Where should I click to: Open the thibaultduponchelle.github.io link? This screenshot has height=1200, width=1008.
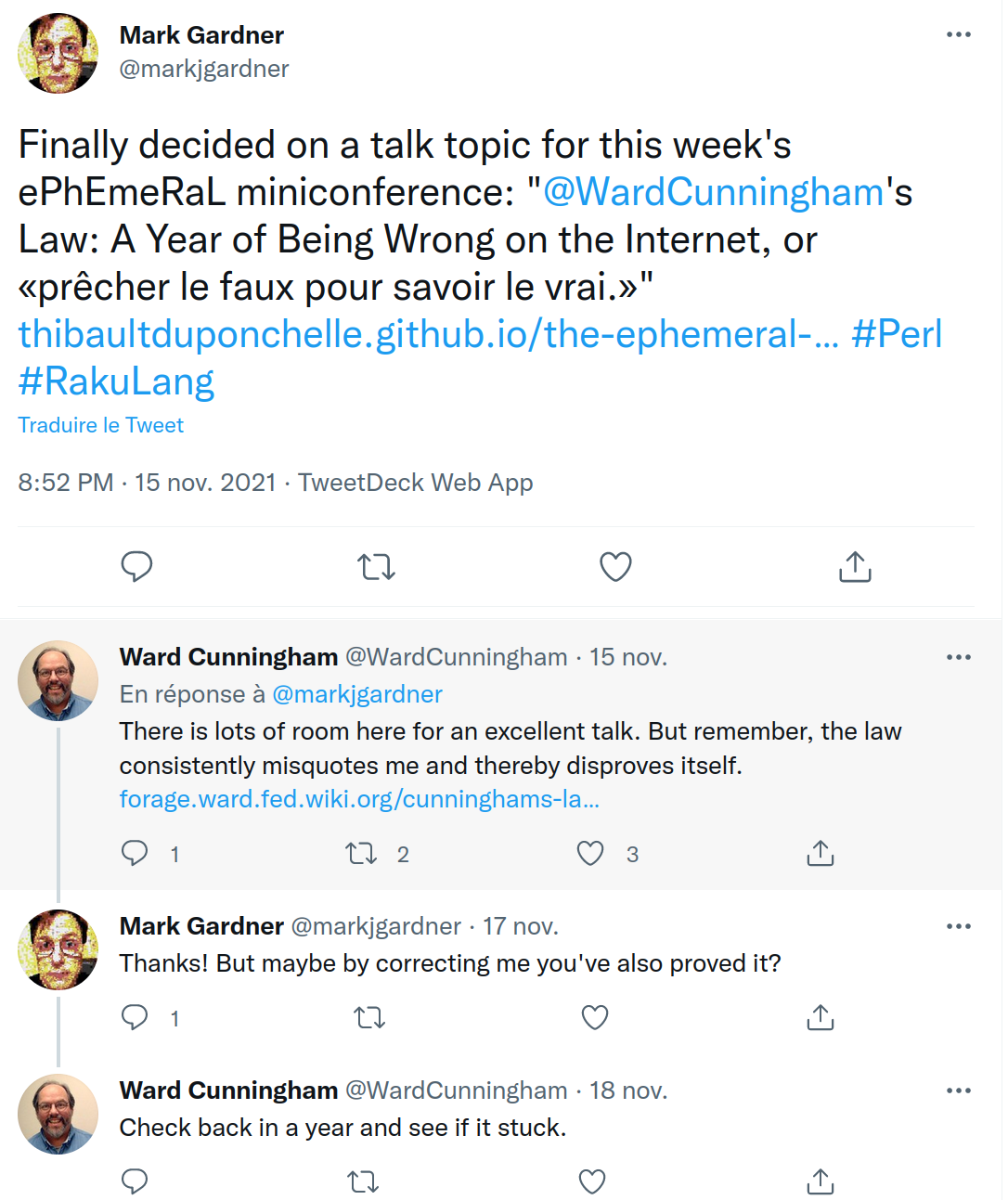click(429, 334)
